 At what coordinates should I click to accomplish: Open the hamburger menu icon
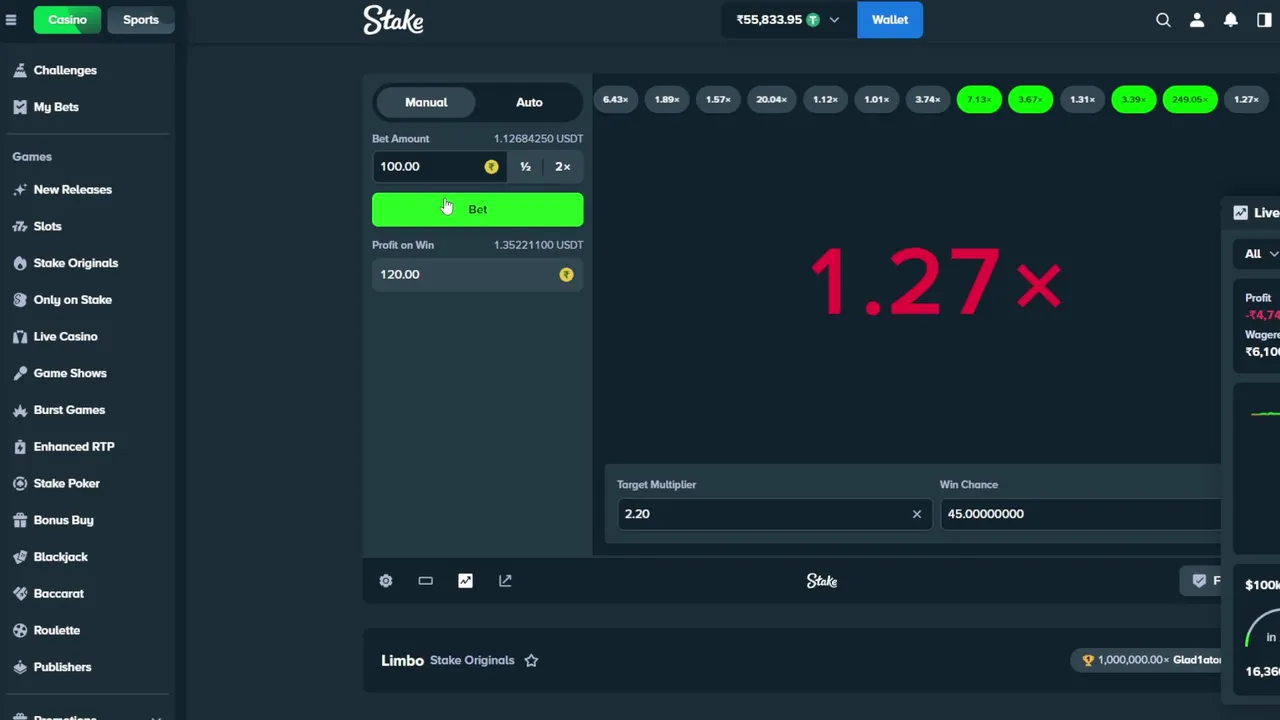pyautogui.click(x=11, y=20)
